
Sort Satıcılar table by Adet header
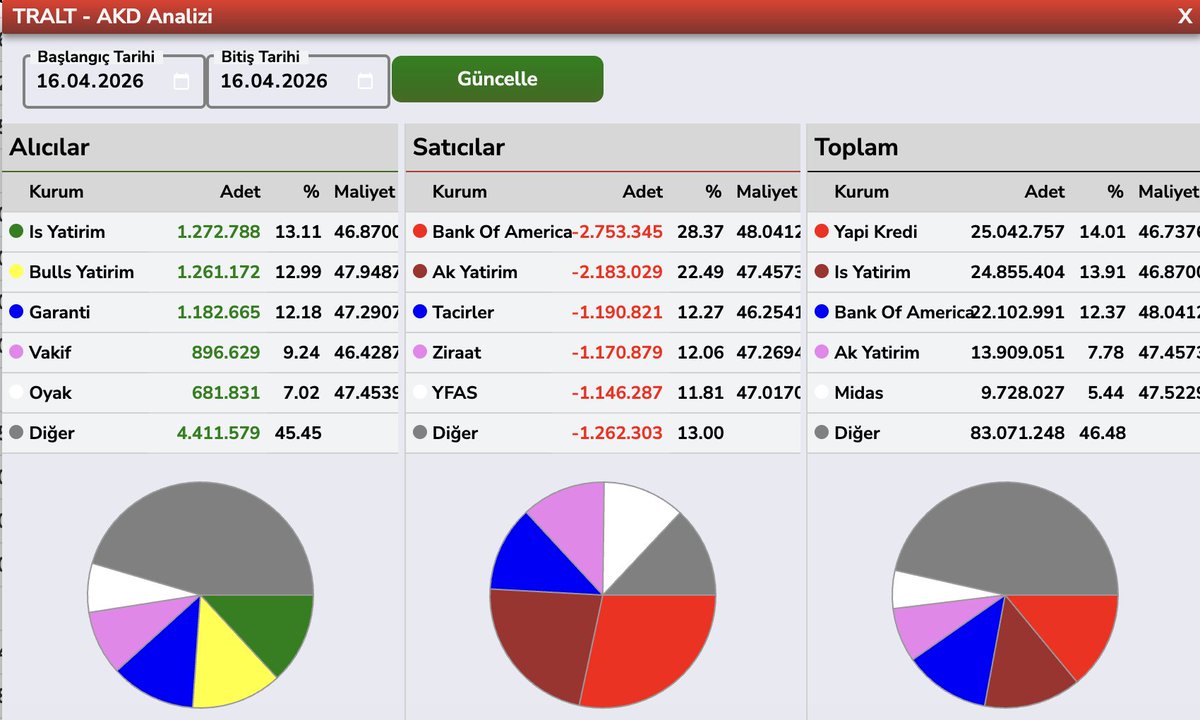[x=643, y=191]
